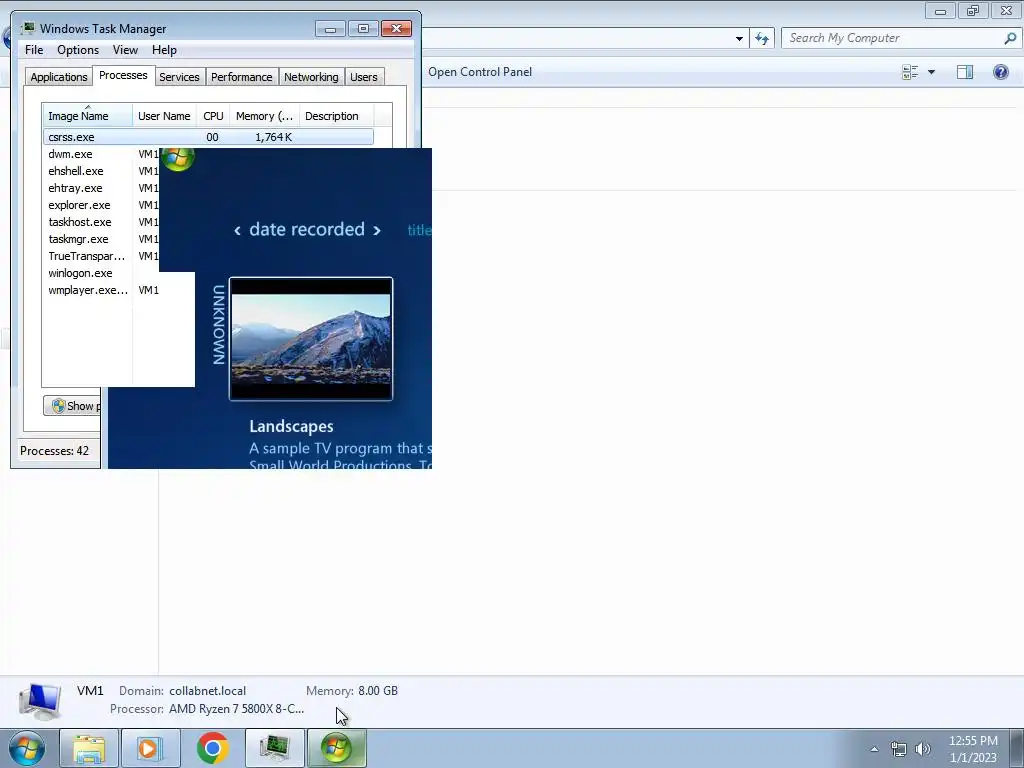1024x768 pixels.
Task: Launch Windows Media Player taskbar icon
Action: (x=150, y=748)
